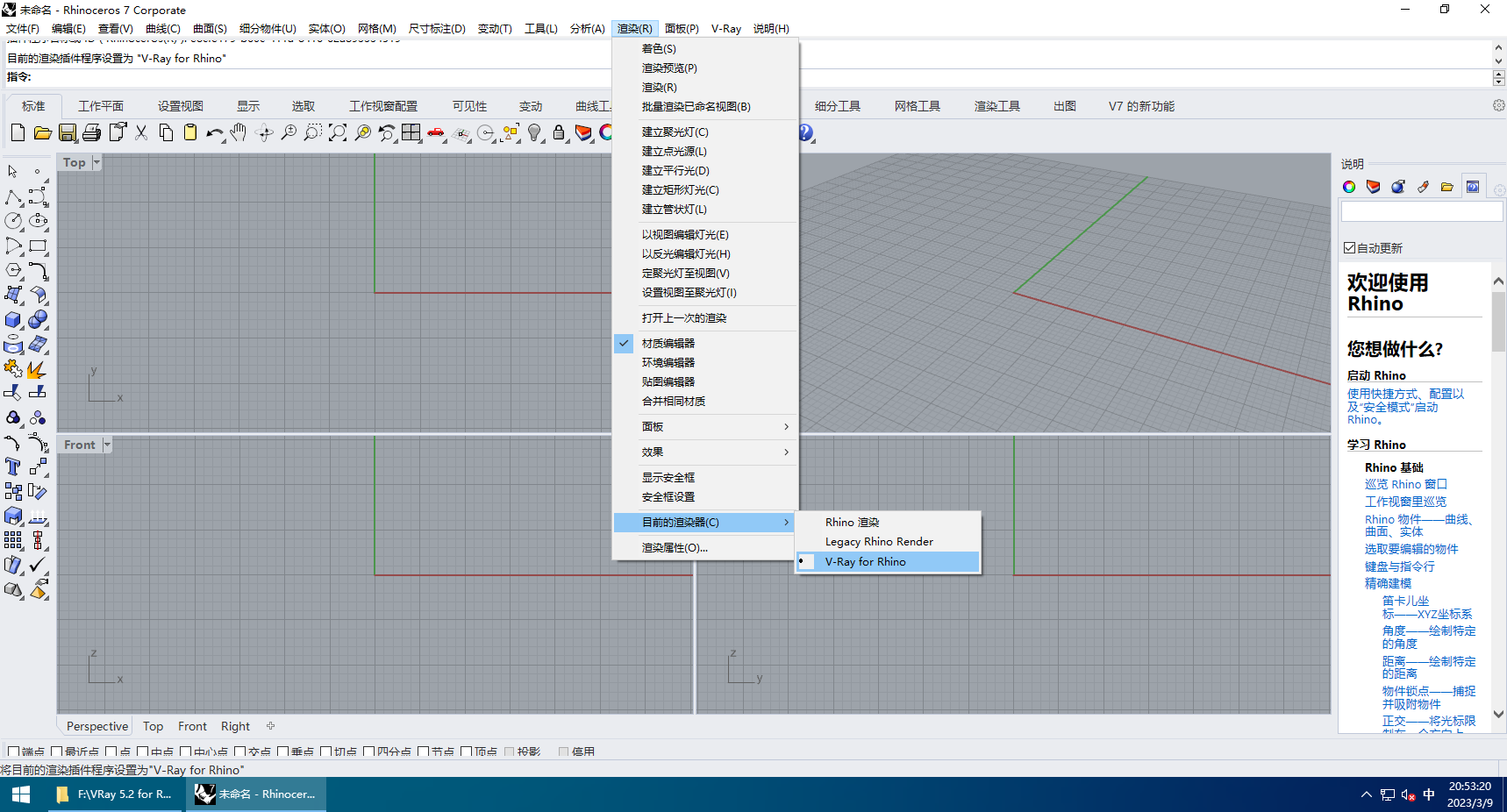Activate the pan view hand icon
1507x812 pixels.
pyautogui.click(x=239, y=133)
